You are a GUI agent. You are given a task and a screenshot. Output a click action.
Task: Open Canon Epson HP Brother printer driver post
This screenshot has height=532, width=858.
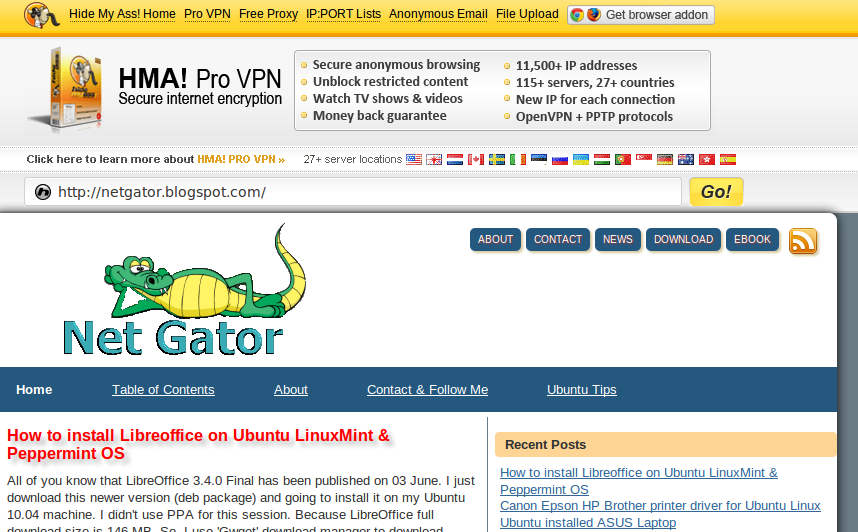tap(660, 506)
